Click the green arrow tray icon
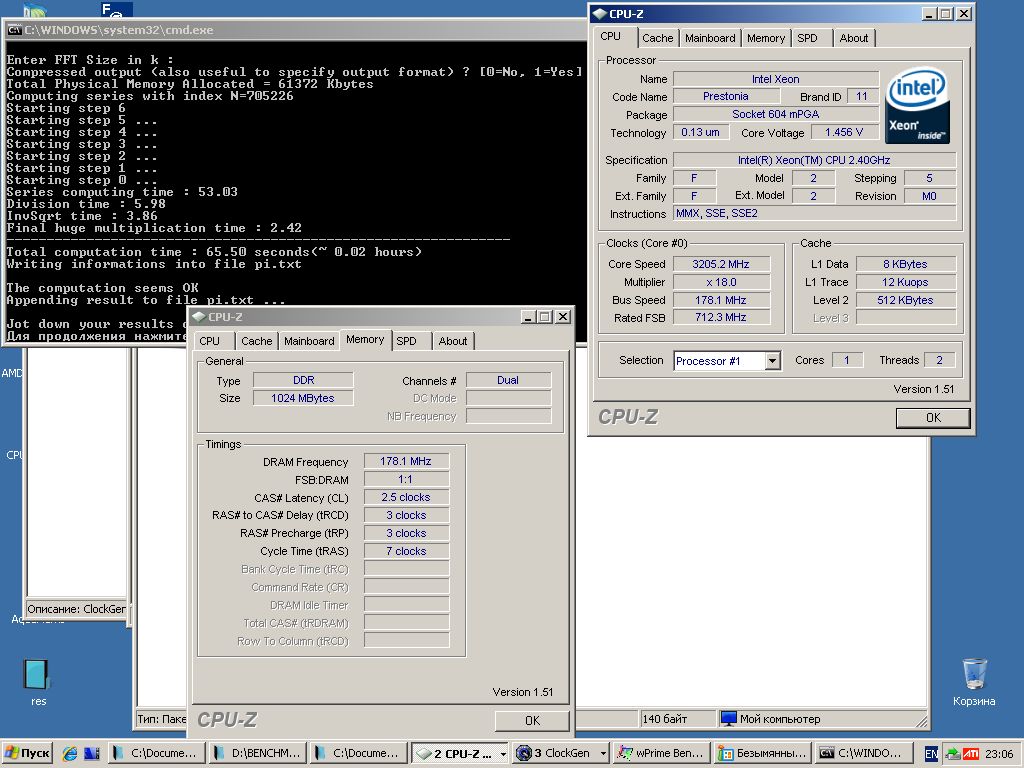 click(x=953, y=754)
